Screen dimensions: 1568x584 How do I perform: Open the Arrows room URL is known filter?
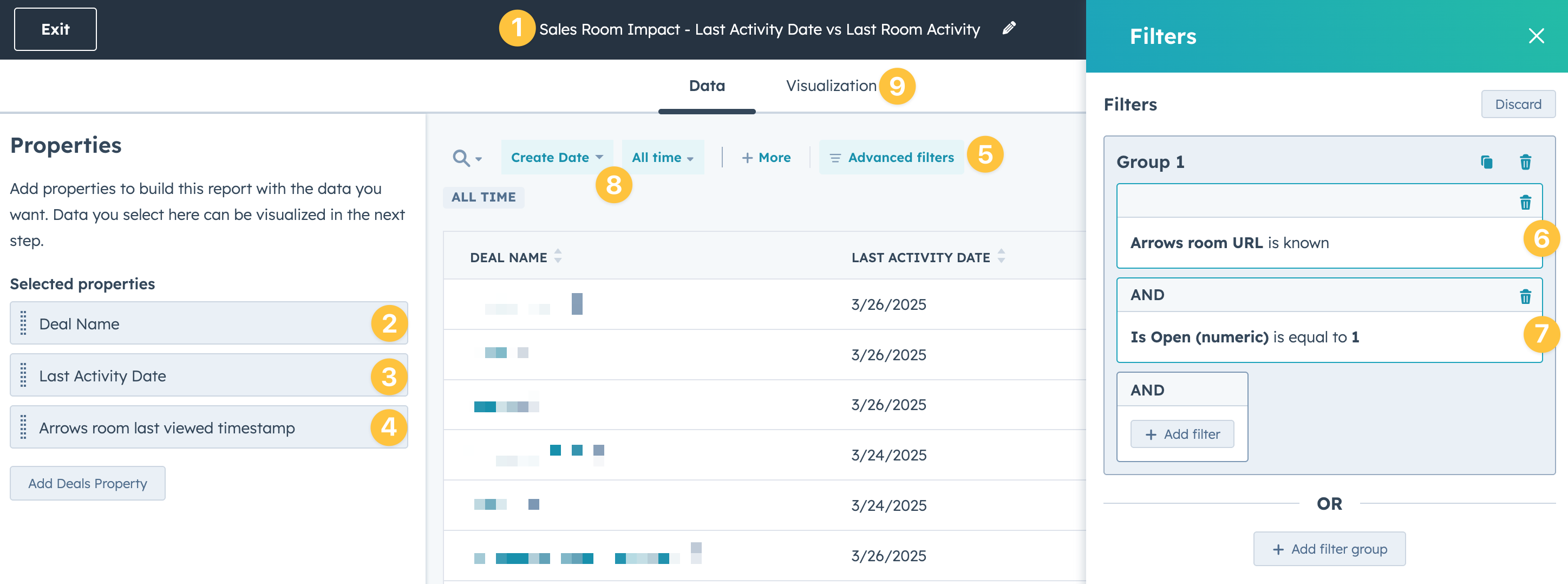[1229, 243]
